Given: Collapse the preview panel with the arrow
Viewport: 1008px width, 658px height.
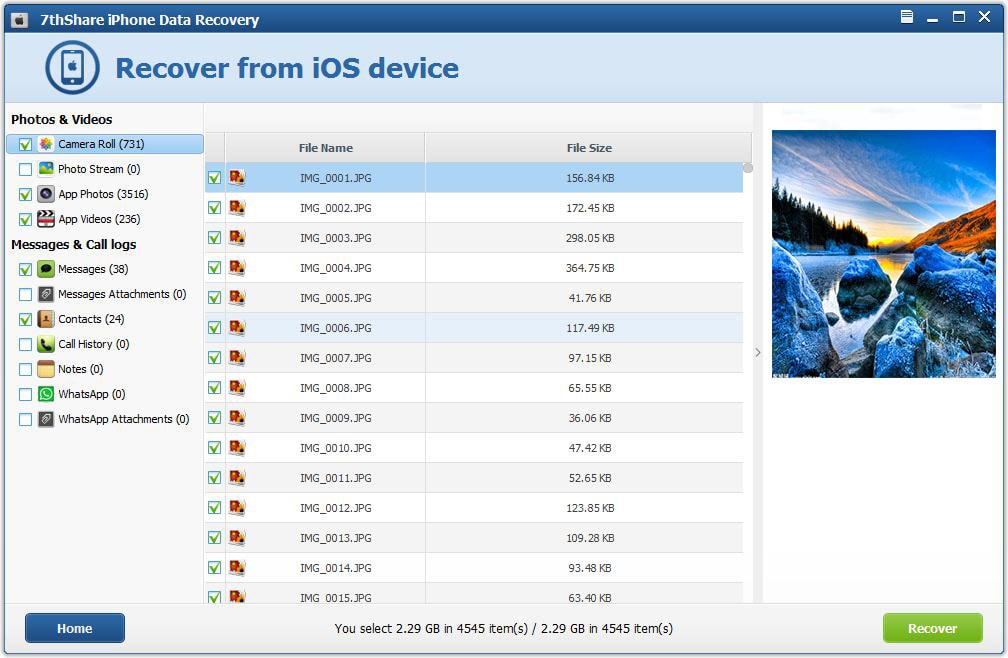Looking at the screenshot, I should (758, 352).
